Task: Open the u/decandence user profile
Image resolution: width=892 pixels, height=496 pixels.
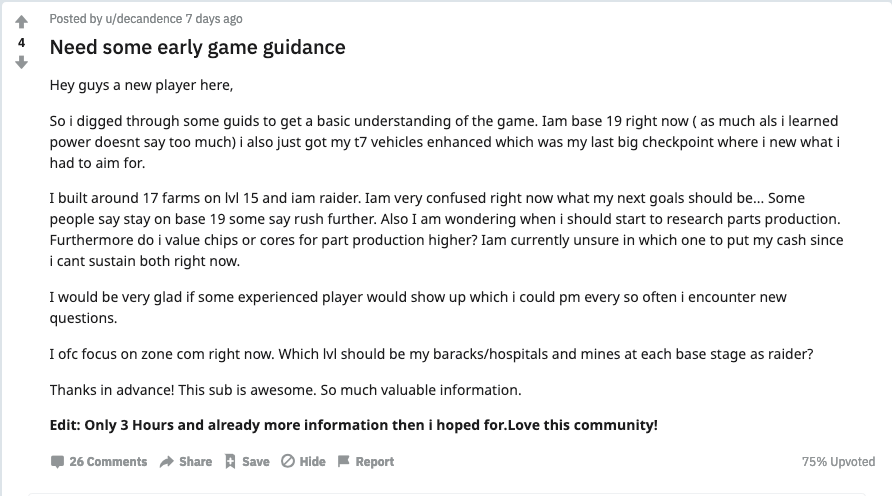Action: coord(128,19)
